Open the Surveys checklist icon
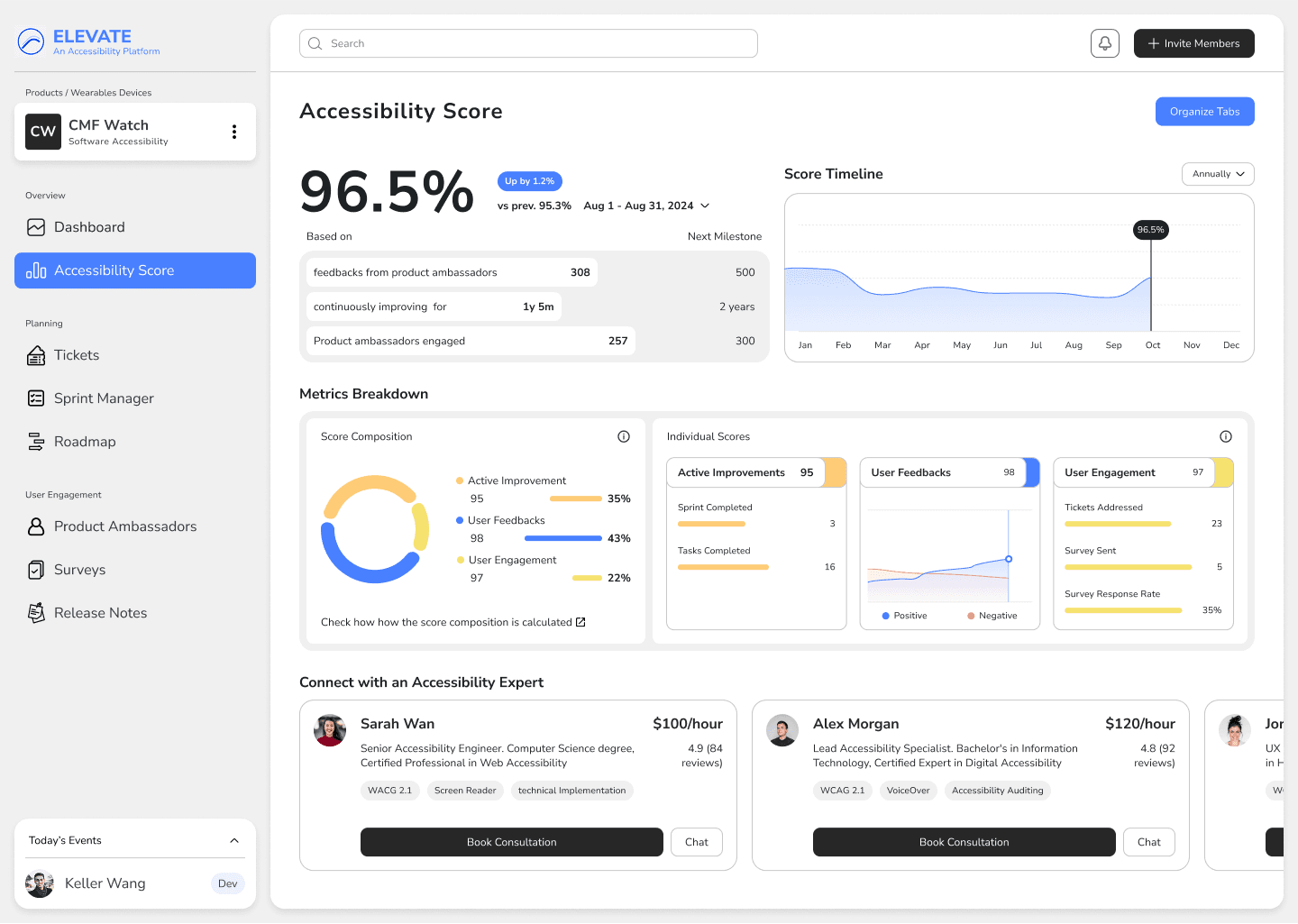The width and height of the screenshot is (1298, 924). 36,569
